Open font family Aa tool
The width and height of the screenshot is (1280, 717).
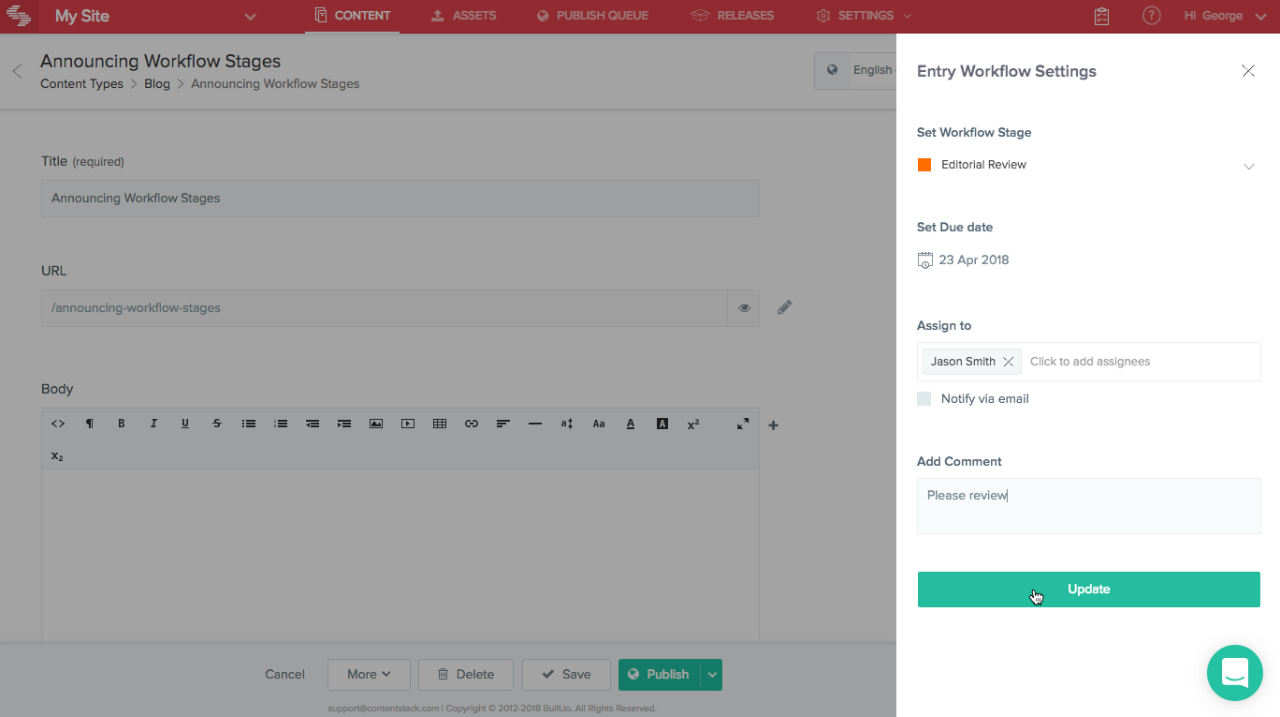click(599, 424)
